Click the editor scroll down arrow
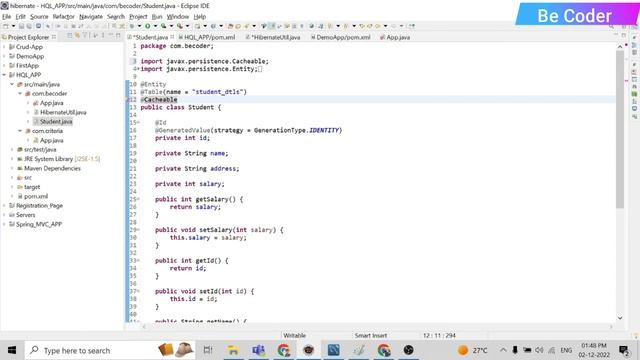 tap(620, 318)
